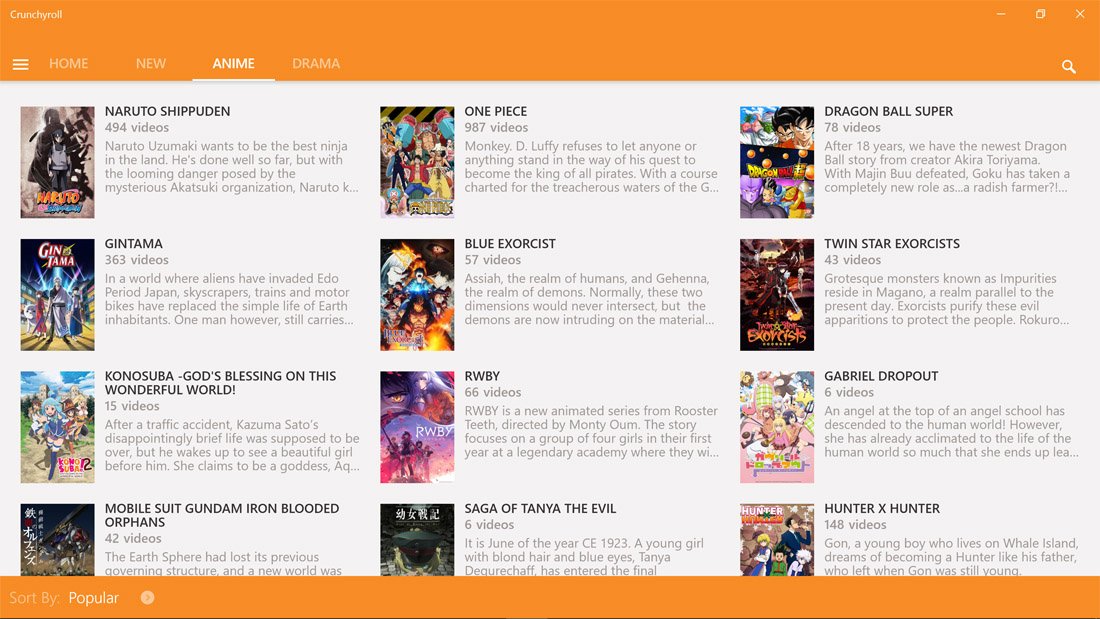Click the Kazuma Sato description text
This screenshot has height=619, width=1100.
232,445
